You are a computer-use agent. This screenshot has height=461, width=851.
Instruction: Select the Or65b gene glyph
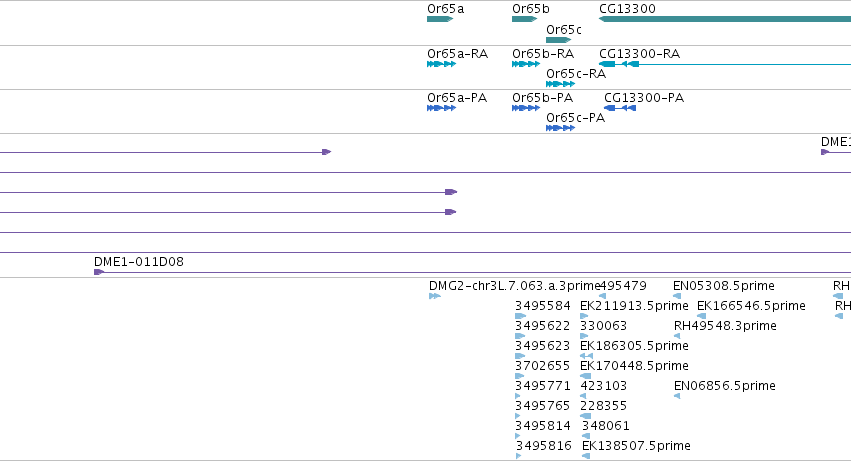(524, 19)
